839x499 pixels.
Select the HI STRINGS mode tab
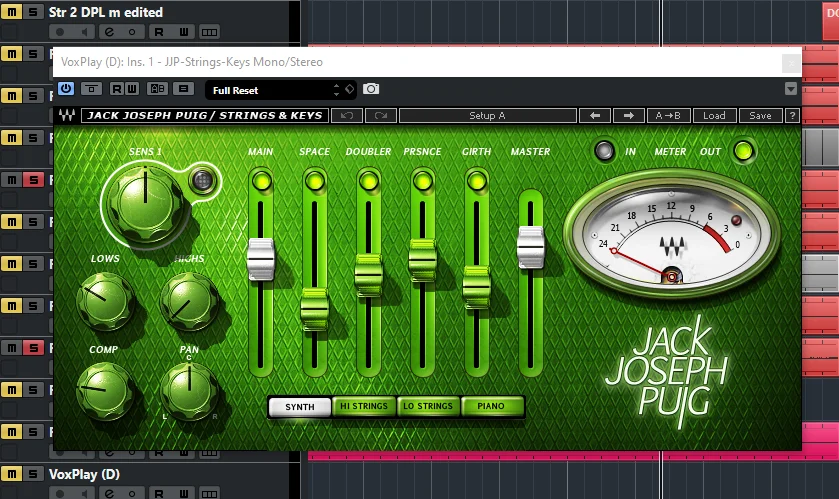click(x=364, y=406)
